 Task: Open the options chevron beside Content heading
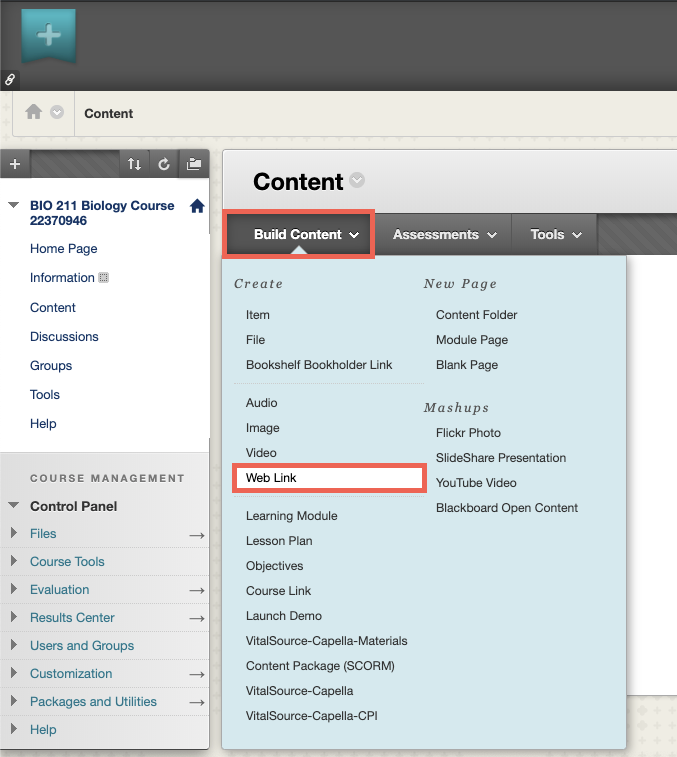pyautogui.click(x=357, y=180)
